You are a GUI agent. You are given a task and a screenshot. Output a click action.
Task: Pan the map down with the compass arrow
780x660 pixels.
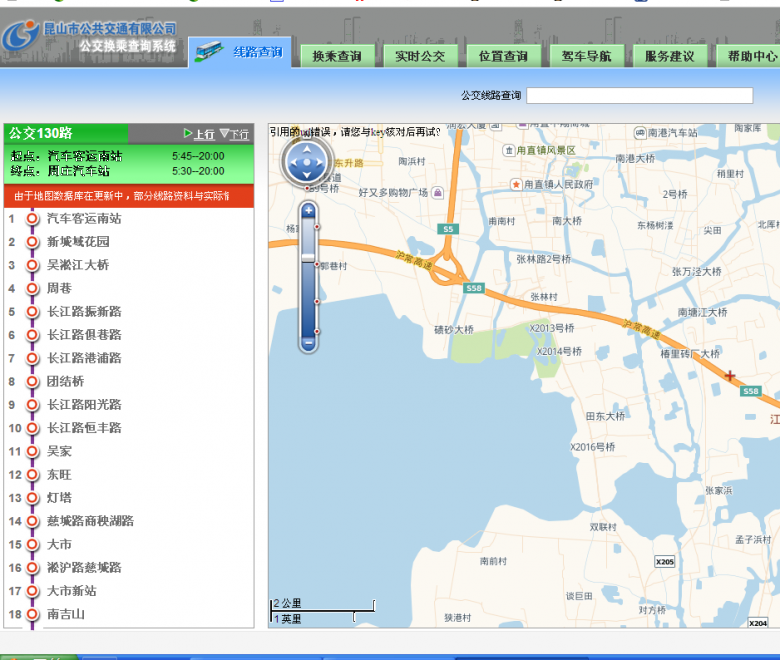pyautogui.click(x=305, y=176)
